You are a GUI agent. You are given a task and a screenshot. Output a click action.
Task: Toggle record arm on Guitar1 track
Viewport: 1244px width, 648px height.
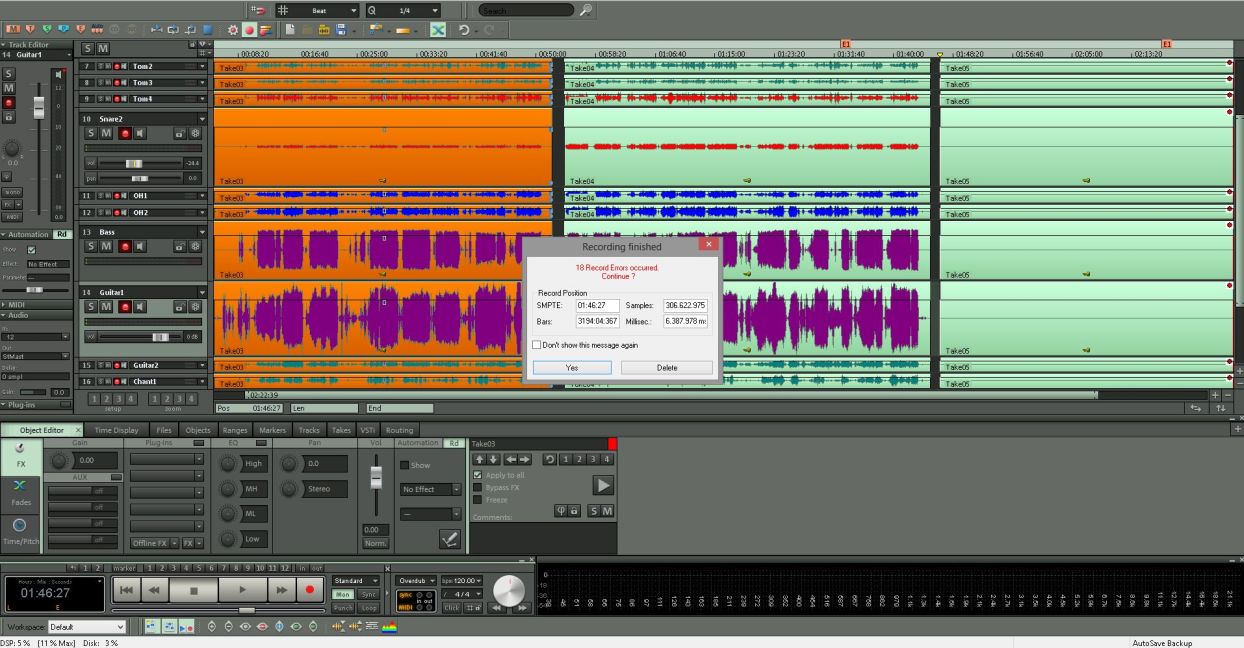(x=125, y=307)
